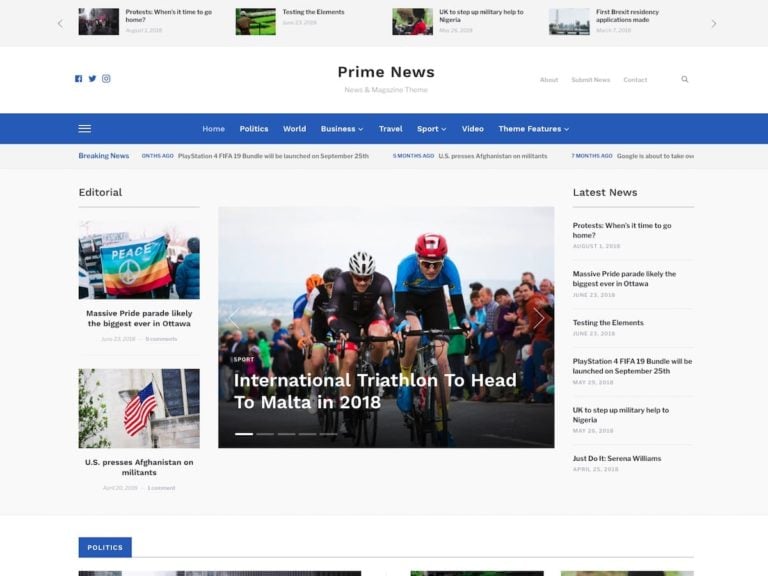768x576 pixels.
Task: Open 1 comment link under Afghanistan article
Action: (161, 488)
